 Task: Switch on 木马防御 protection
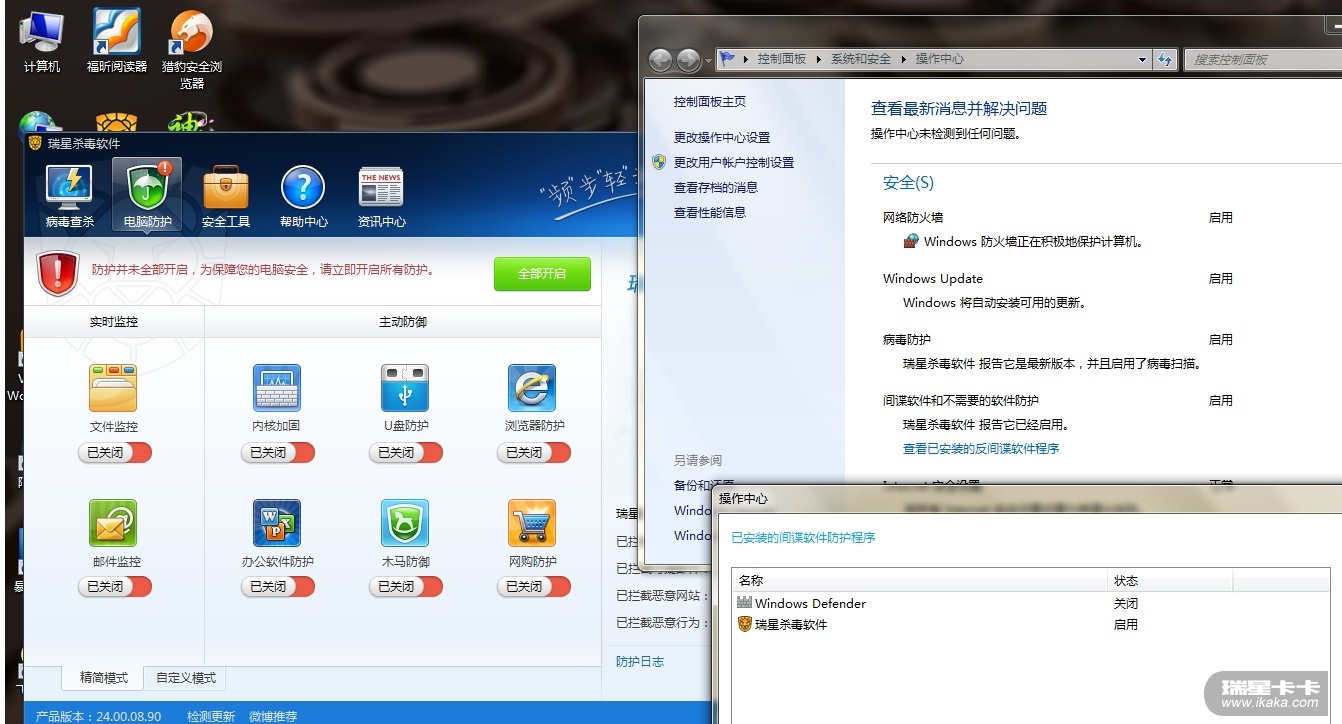[x=406, y=587]
